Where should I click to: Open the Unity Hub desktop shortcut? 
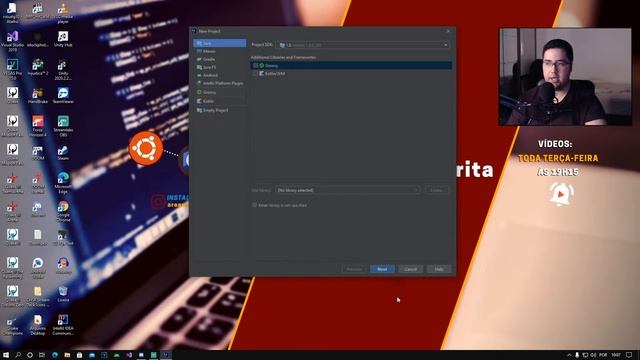pyautogui.click(x=63, y=39)
